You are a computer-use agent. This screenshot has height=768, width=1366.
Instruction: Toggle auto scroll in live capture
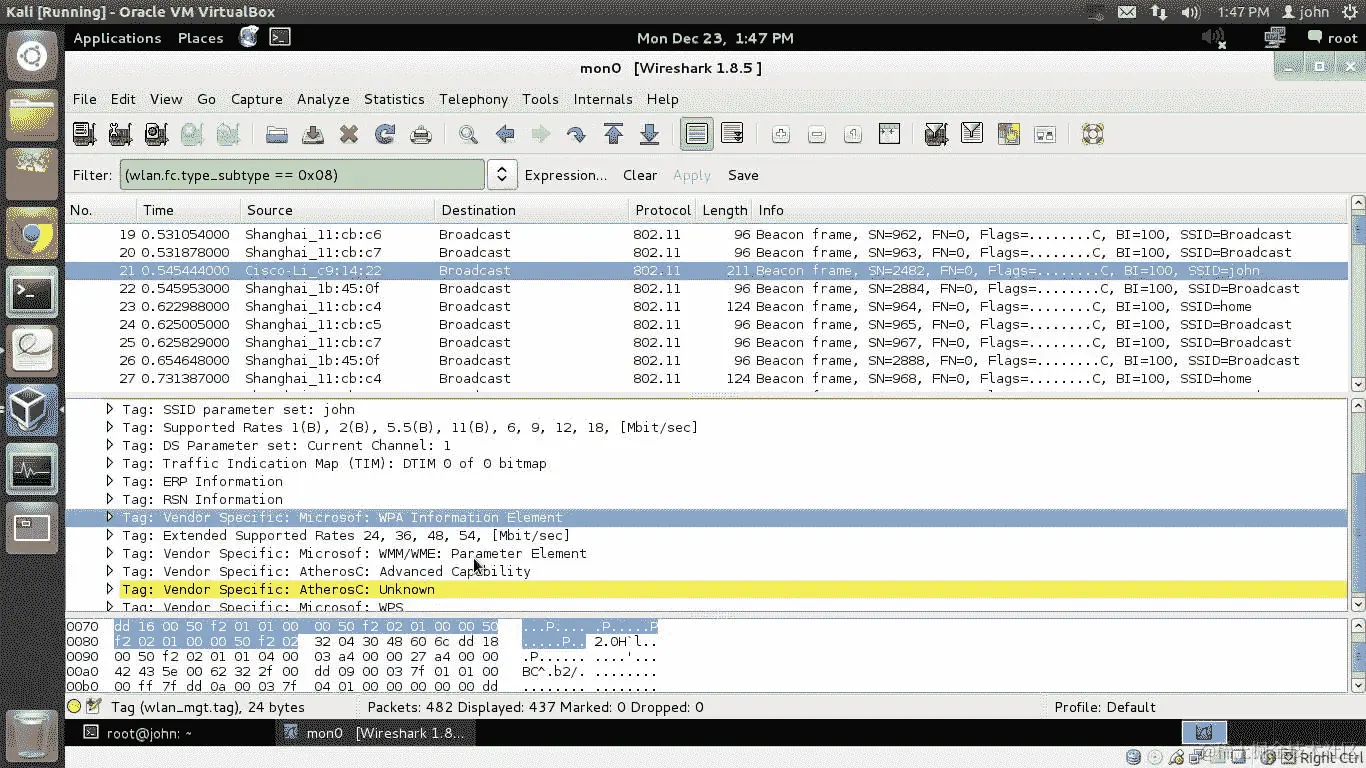click(733, 134)
